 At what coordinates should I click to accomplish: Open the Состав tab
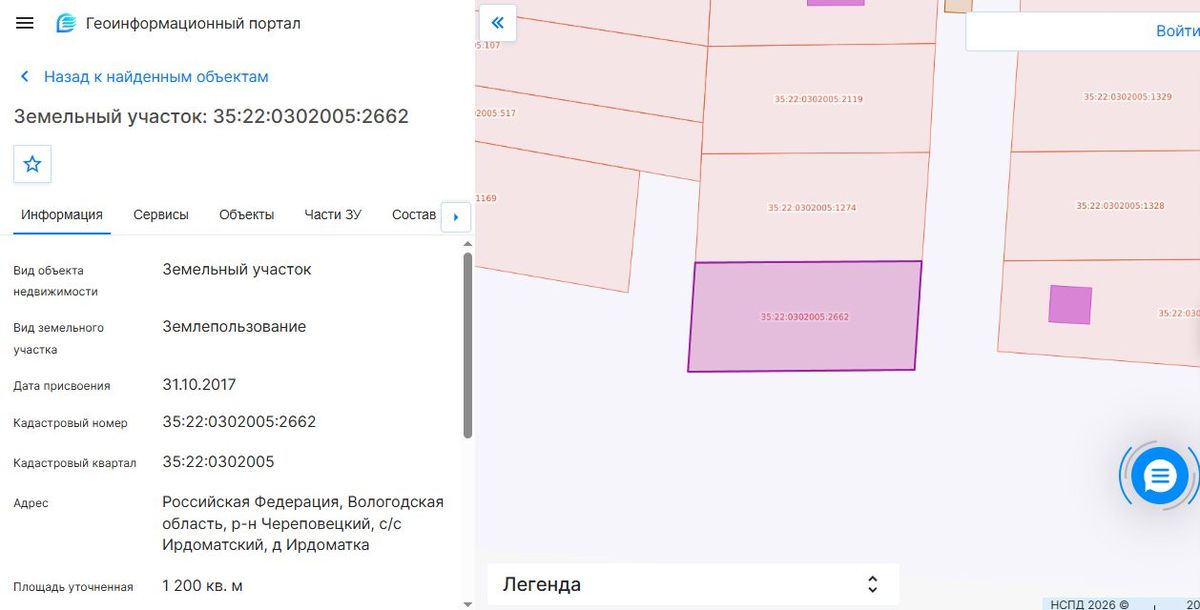(414, 214)
